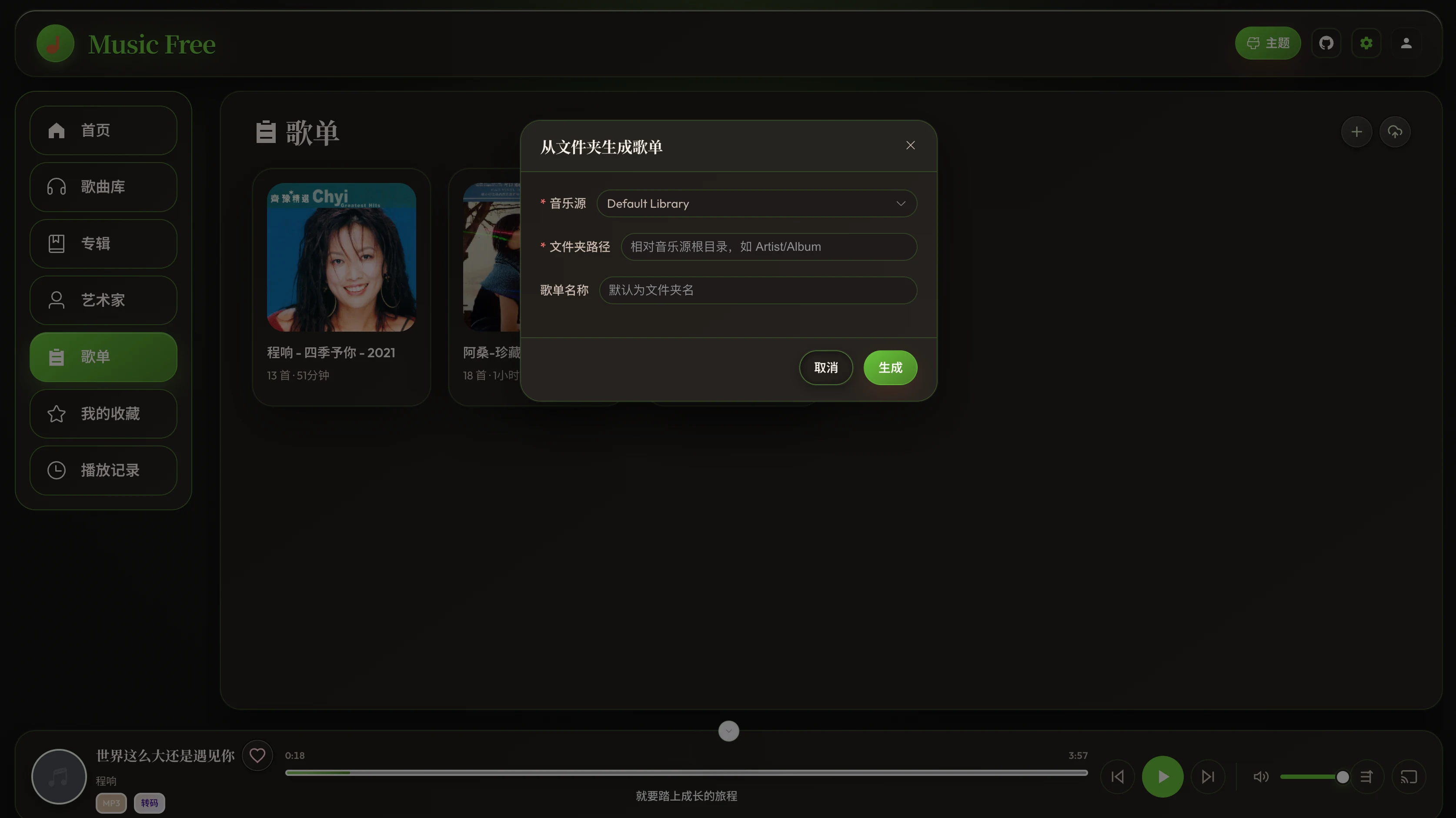This screenshot has width=1456, height=818.
Task: Go to 首页 in sidebar
Action: coord(104,130)
